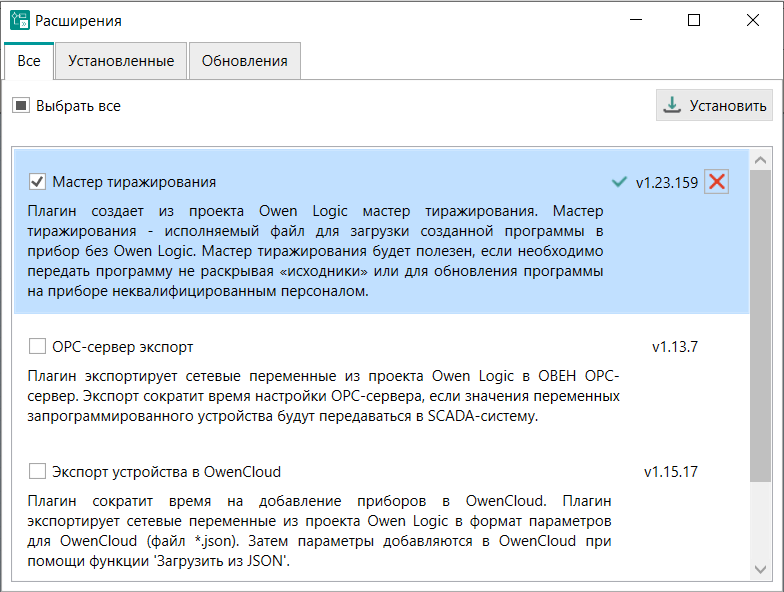Click the green installed checkmark icon
784x592 pixels.
[619, 182]
